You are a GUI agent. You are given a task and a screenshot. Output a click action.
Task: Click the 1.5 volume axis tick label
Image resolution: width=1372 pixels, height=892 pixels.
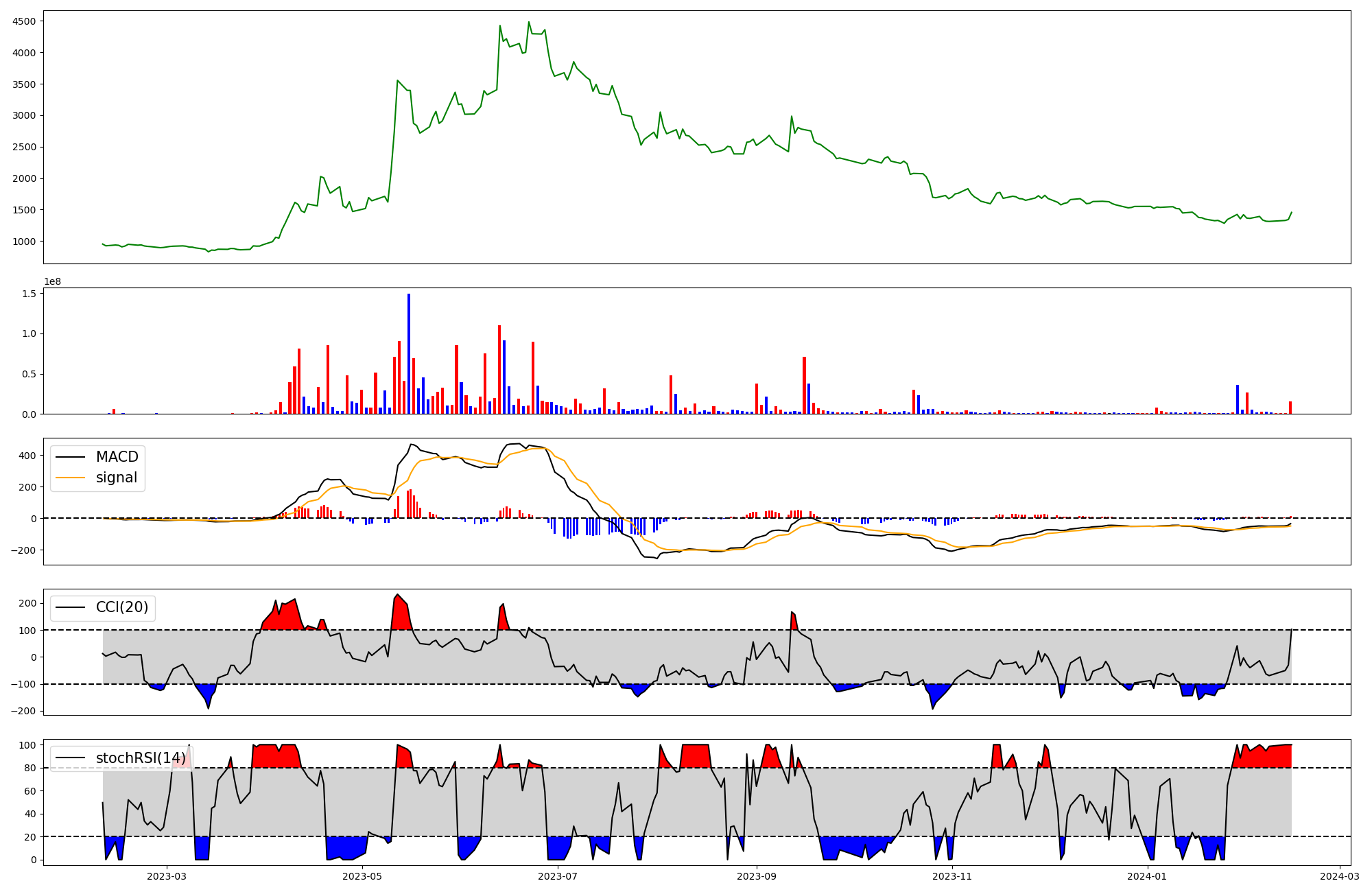tap(30, 293)
